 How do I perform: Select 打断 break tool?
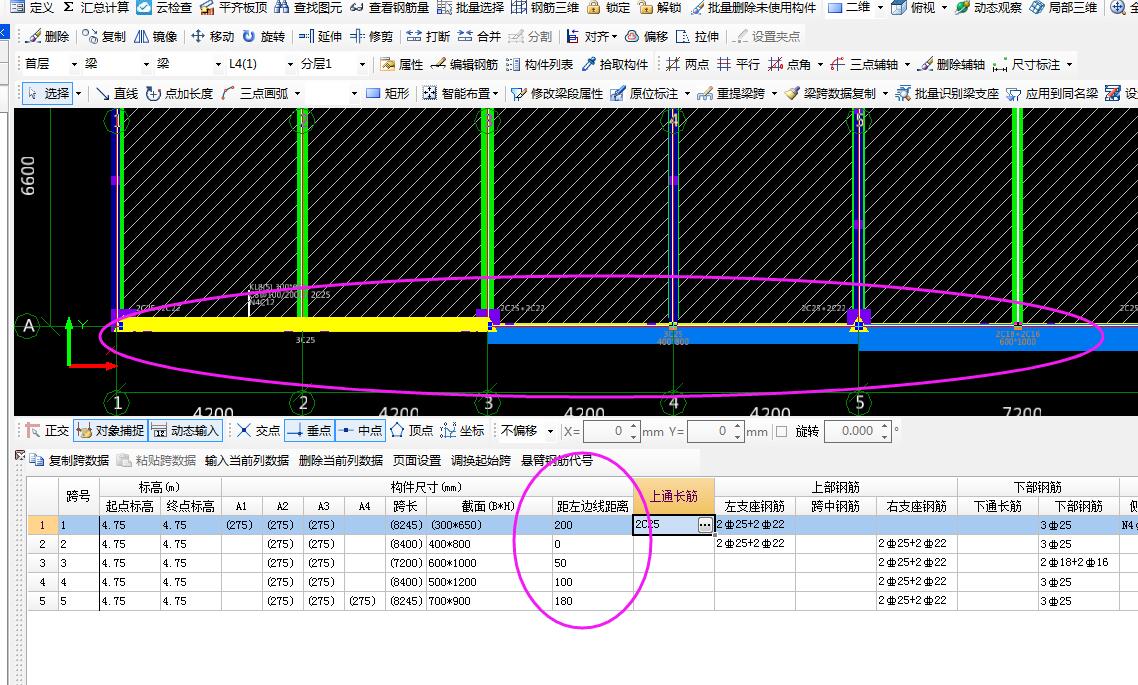point(428,36)
